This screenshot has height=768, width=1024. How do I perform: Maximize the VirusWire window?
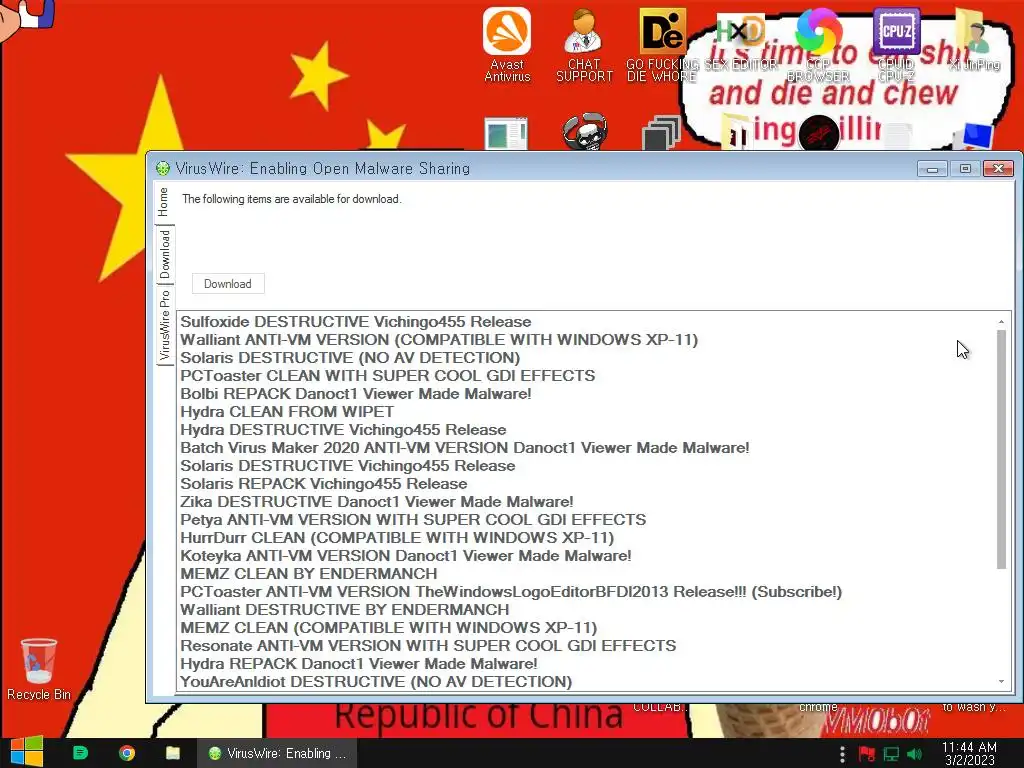pyautogui.click(x=965, y=169)
